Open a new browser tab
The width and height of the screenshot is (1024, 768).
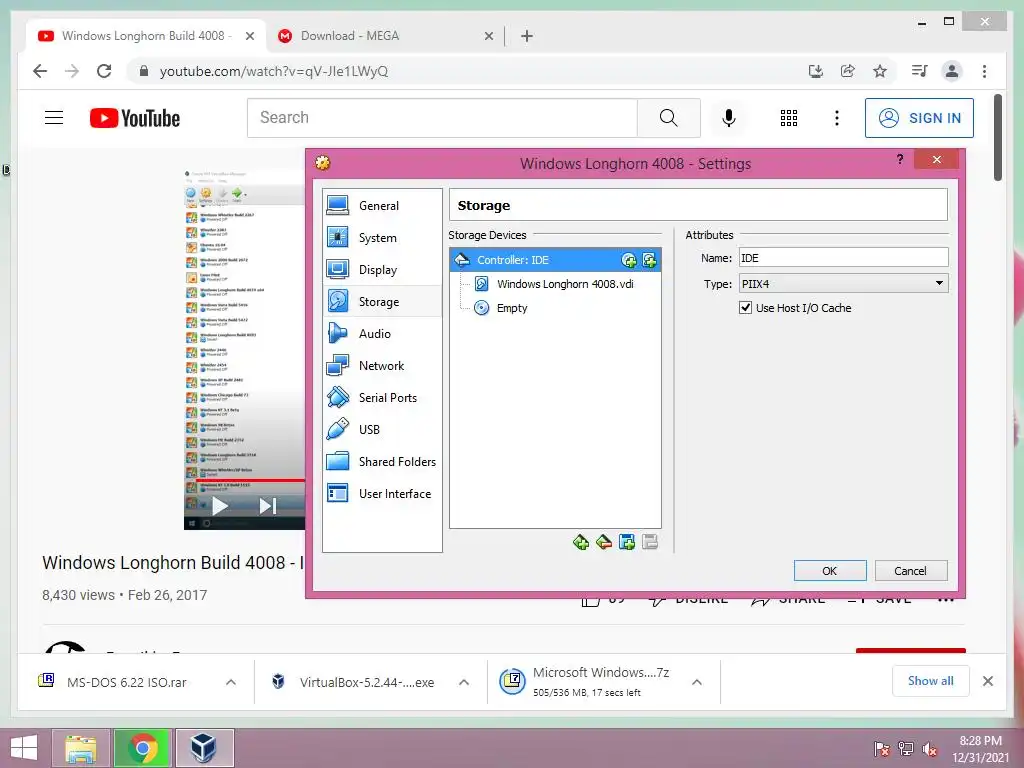(527, 36)
